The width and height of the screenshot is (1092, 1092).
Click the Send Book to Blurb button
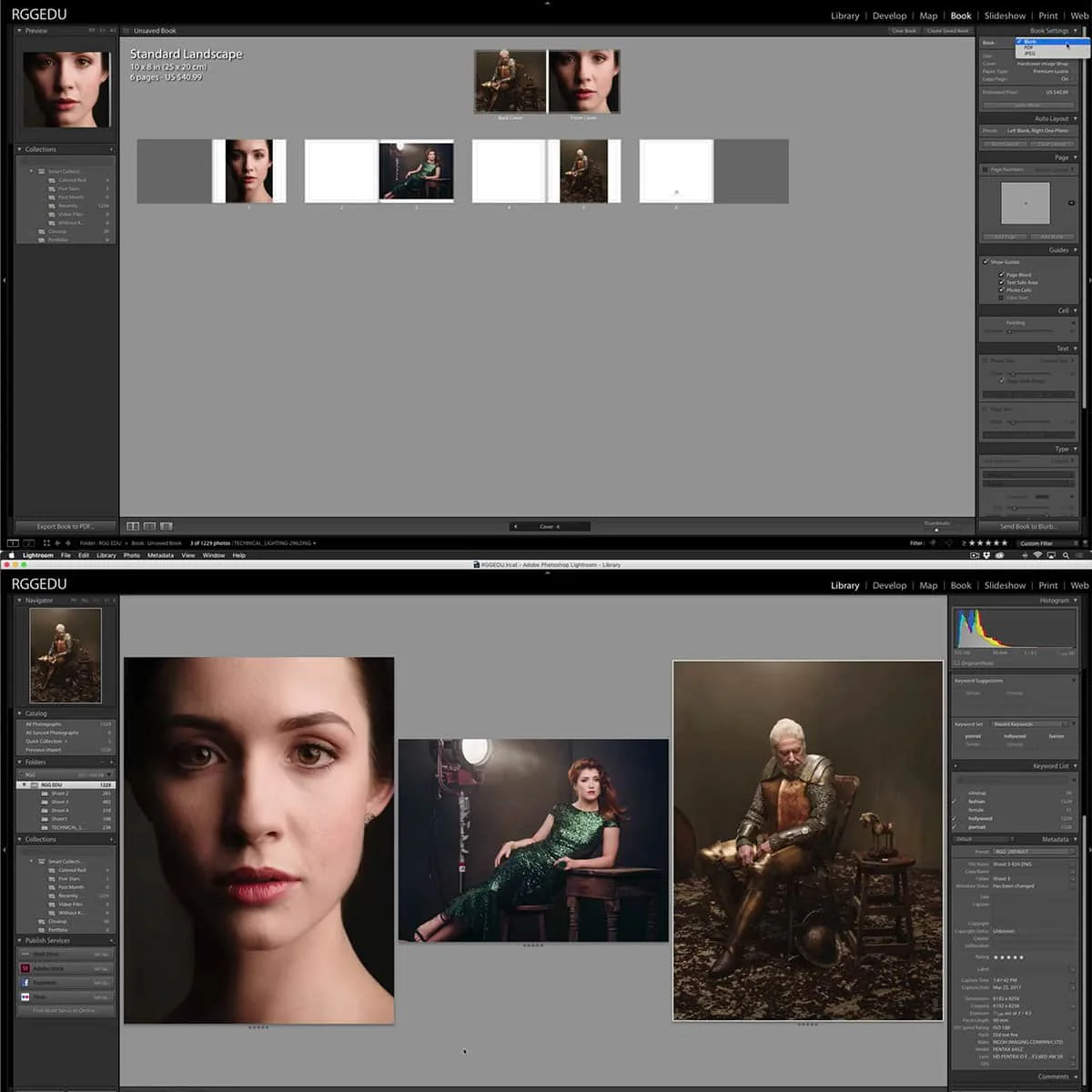pos(1027,526)
